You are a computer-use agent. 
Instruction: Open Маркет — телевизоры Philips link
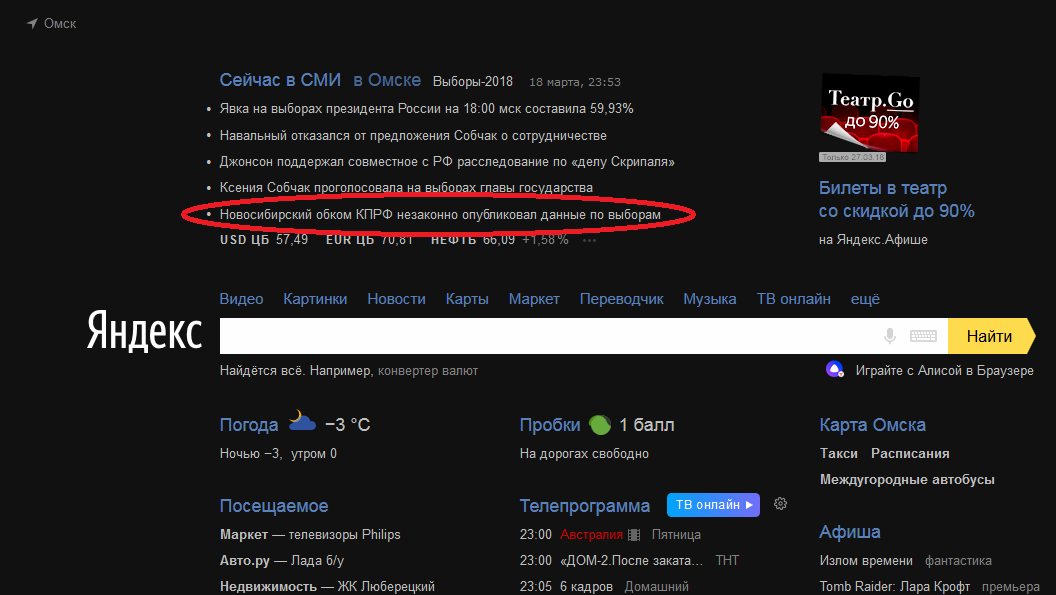coord(310,534)
